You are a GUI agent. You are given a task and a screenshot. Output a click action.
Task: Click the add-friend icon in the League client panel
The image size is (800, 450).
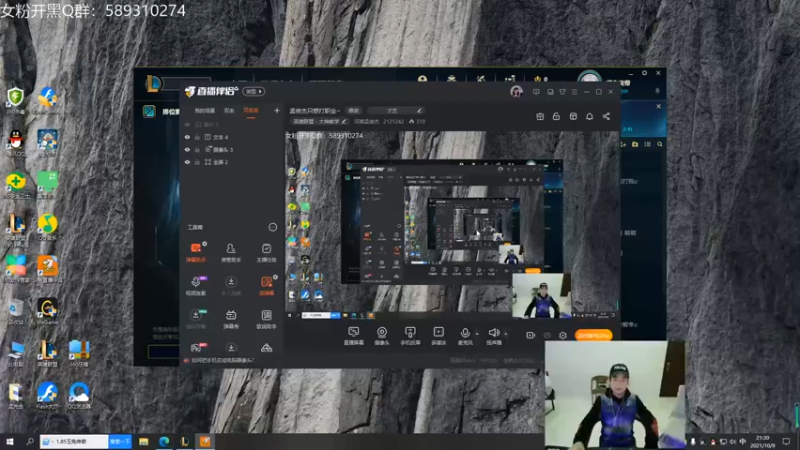(x=623, y=144)
